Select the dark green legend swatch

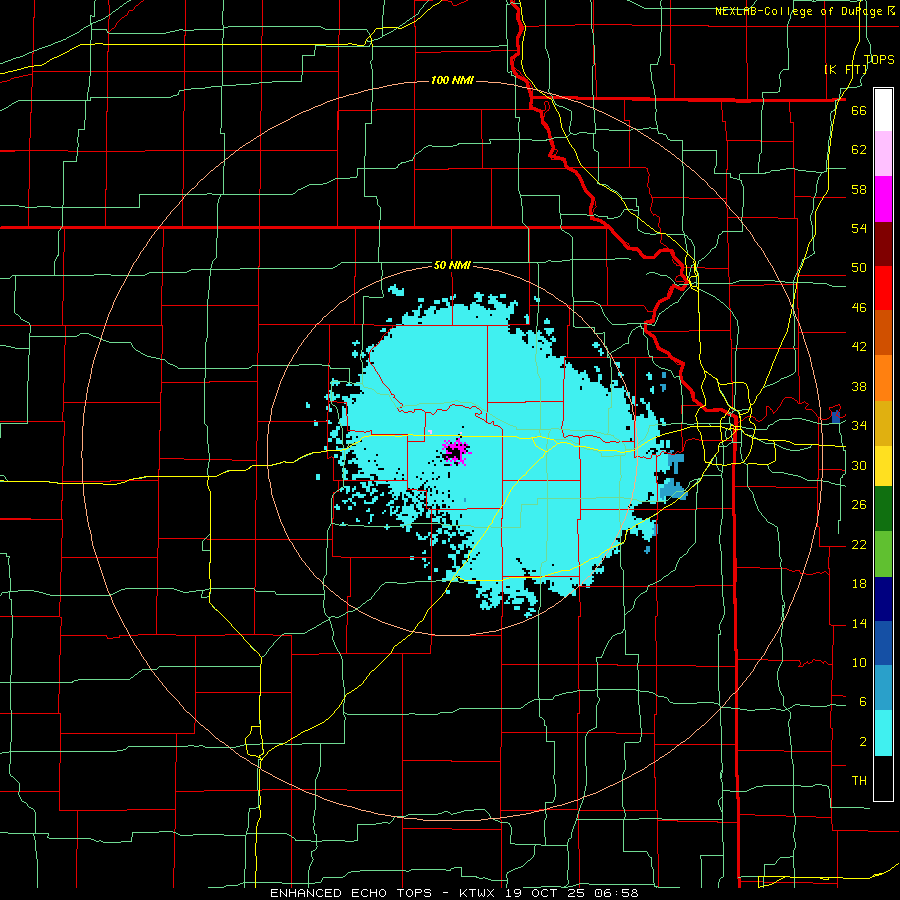[883, 509]
